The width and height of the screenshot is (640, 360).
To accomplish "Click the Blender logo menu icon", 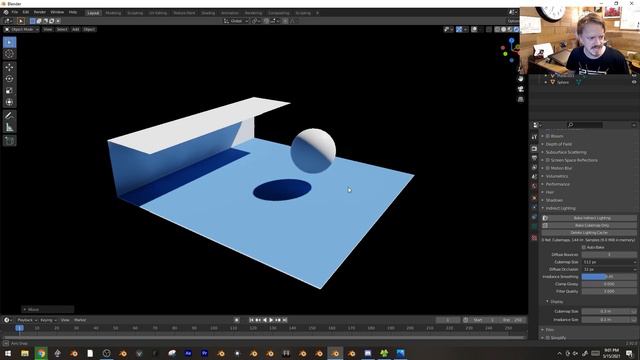I will (x=6, y=12).
